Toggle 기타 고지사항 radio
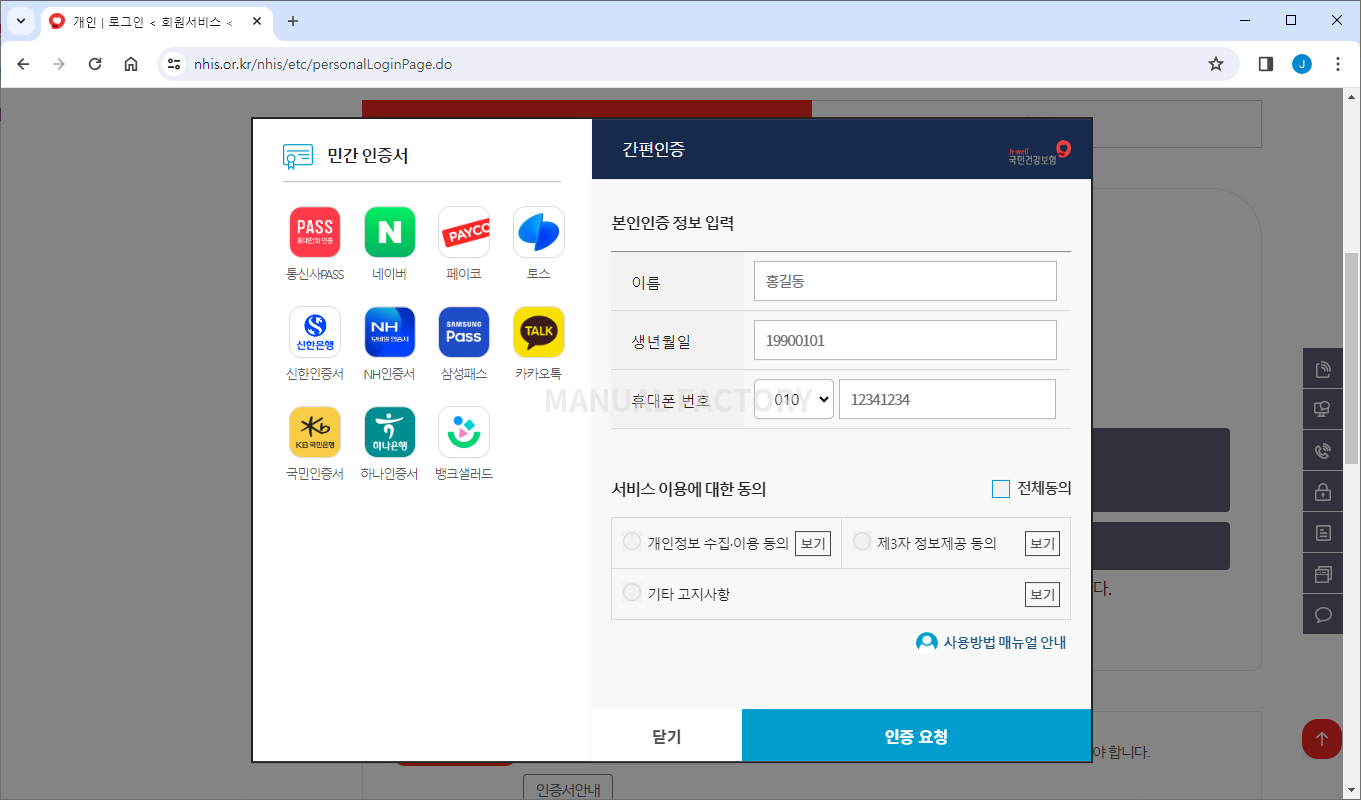 tap(632, 592)
